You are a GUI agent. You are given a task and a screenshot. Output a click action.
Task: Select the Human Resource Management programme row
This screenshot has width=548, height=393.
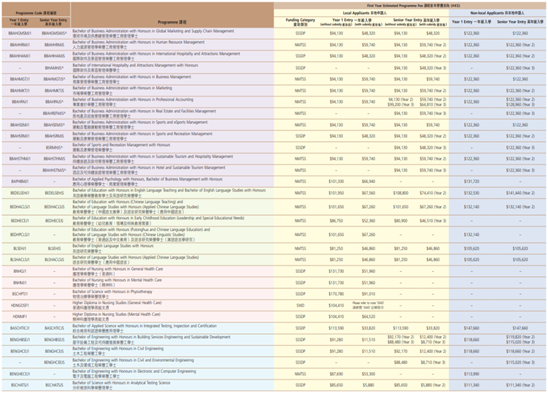coord(274,45)
